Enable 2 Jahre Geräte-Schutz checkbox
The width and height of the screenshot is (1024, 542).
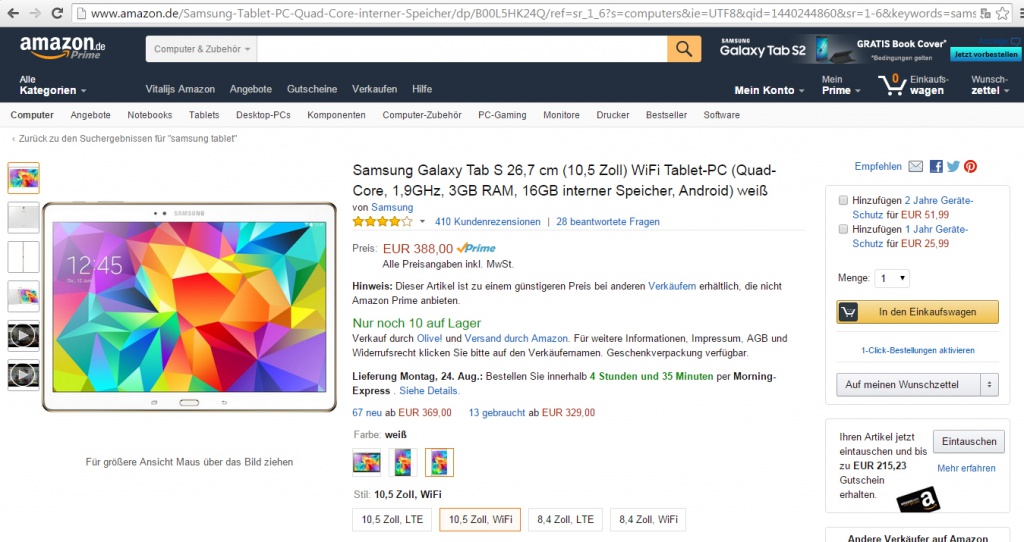coord(844,200)
